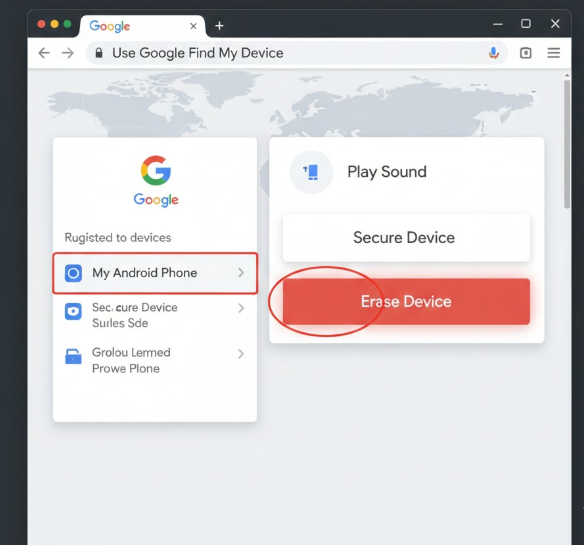Click the browser forward arrow
This screenshot has width=584, height=546.
68,53
